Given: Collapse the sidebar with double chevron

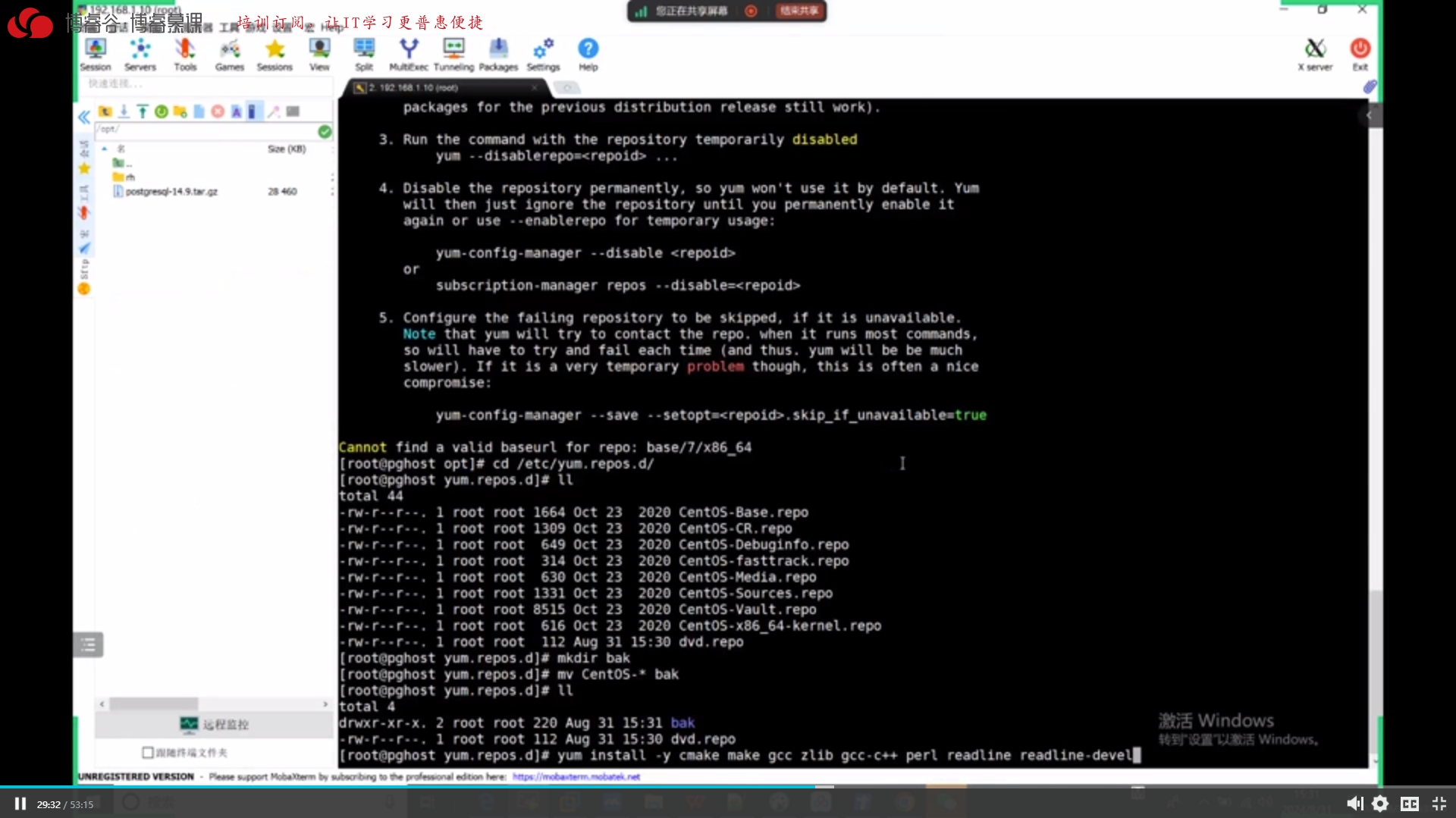Looking at the screenshot, I should click(83, 117).
